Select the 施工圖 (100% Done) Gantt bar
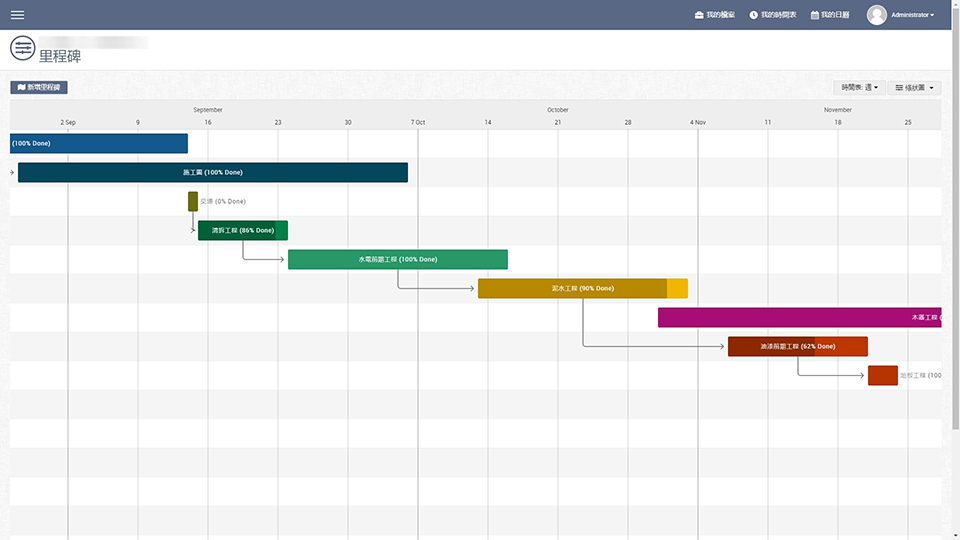 pos(212,172)
